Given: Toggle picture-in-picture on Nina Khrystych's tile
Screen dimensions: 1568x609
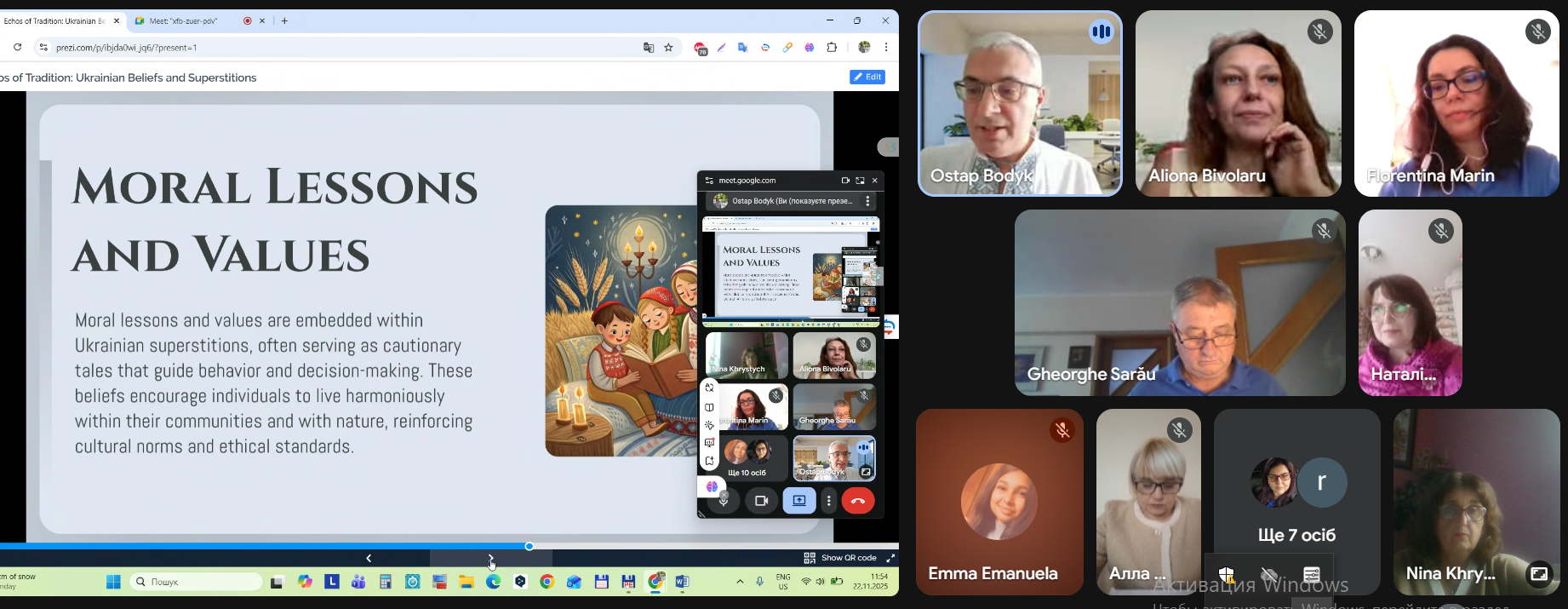Looking at the screenshot, I should point(1539,574).
